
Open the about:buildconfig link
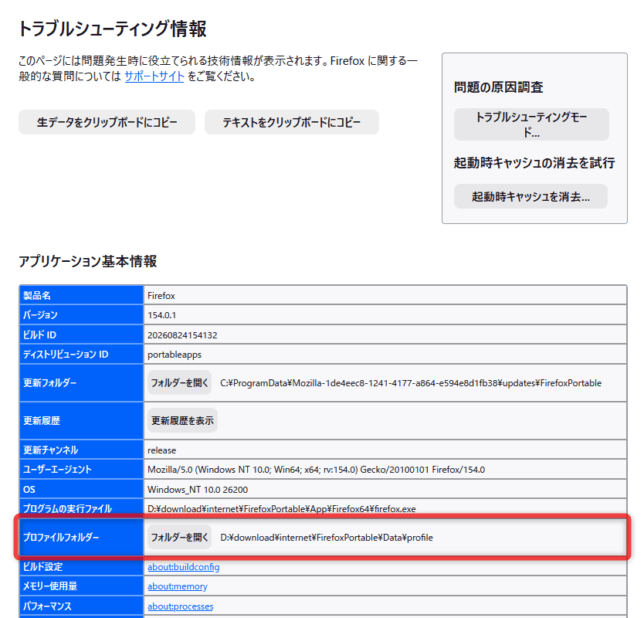click(184, 567)
